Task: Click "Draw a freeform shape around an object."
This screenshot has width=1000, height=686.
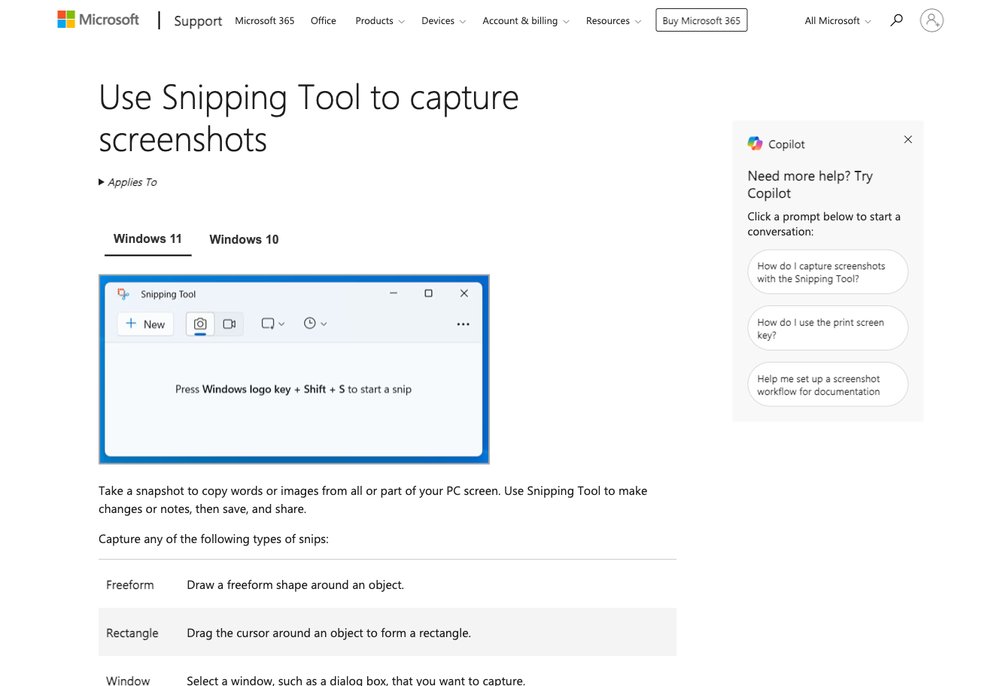Action: [295, 585]
